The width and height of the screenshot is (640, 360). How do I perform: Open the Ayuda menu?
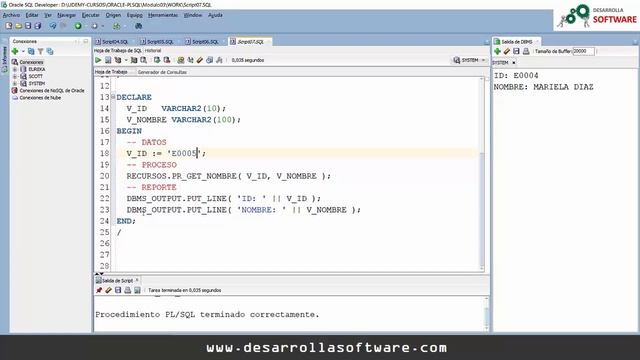pos(215,15)
